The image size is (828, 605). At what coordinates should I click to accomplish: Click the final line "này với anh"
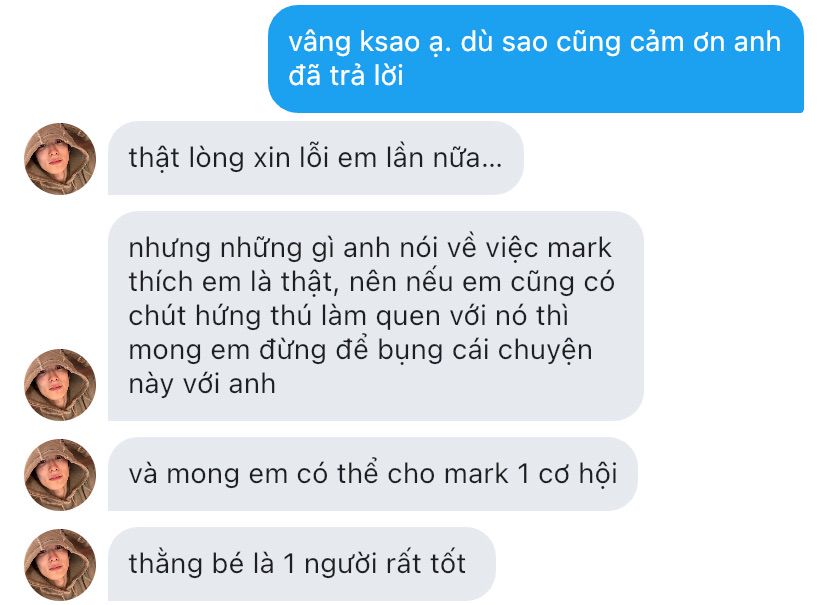[202, 384]
